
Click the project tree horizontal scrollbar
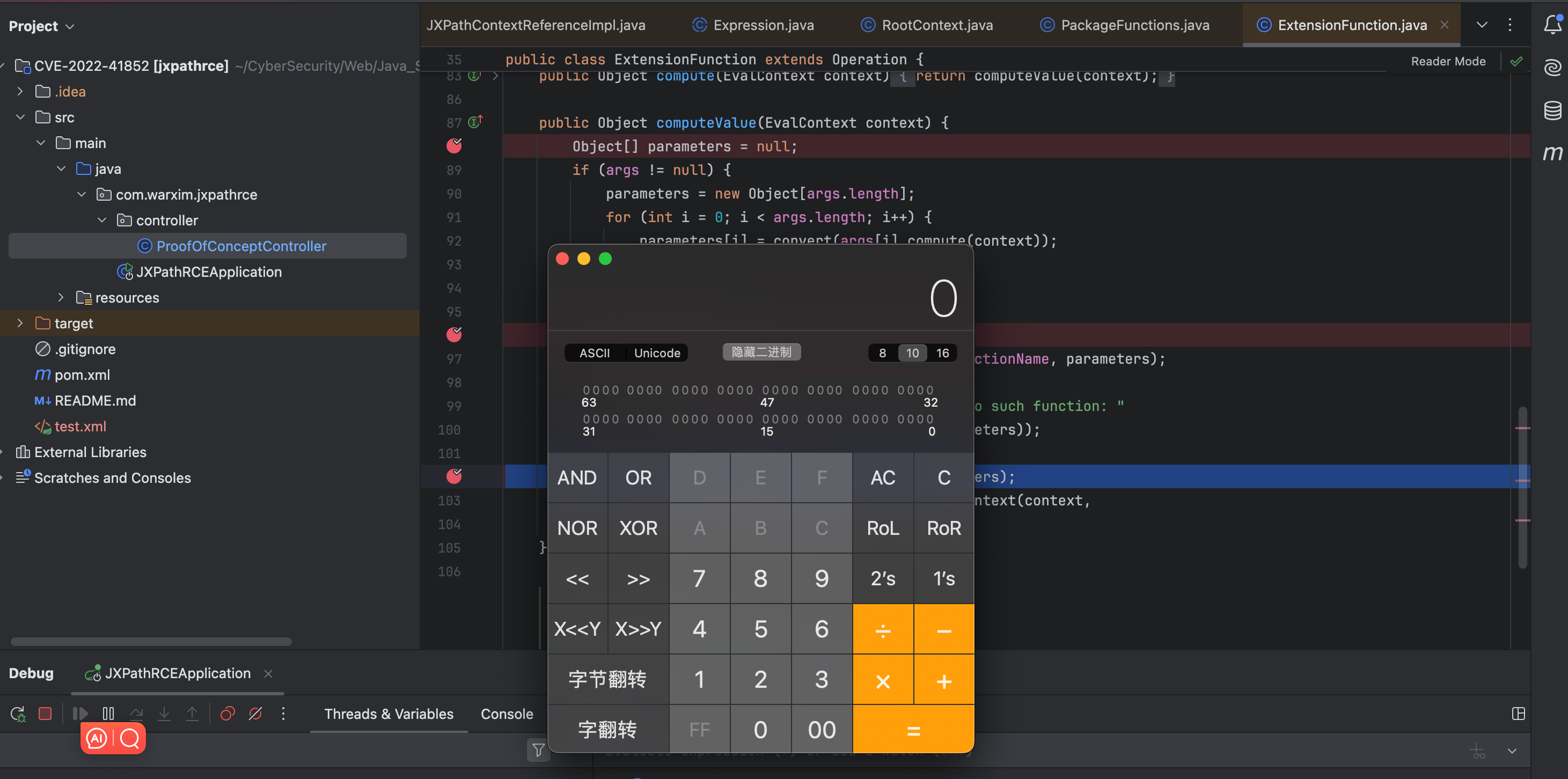(x=151, y=642)
